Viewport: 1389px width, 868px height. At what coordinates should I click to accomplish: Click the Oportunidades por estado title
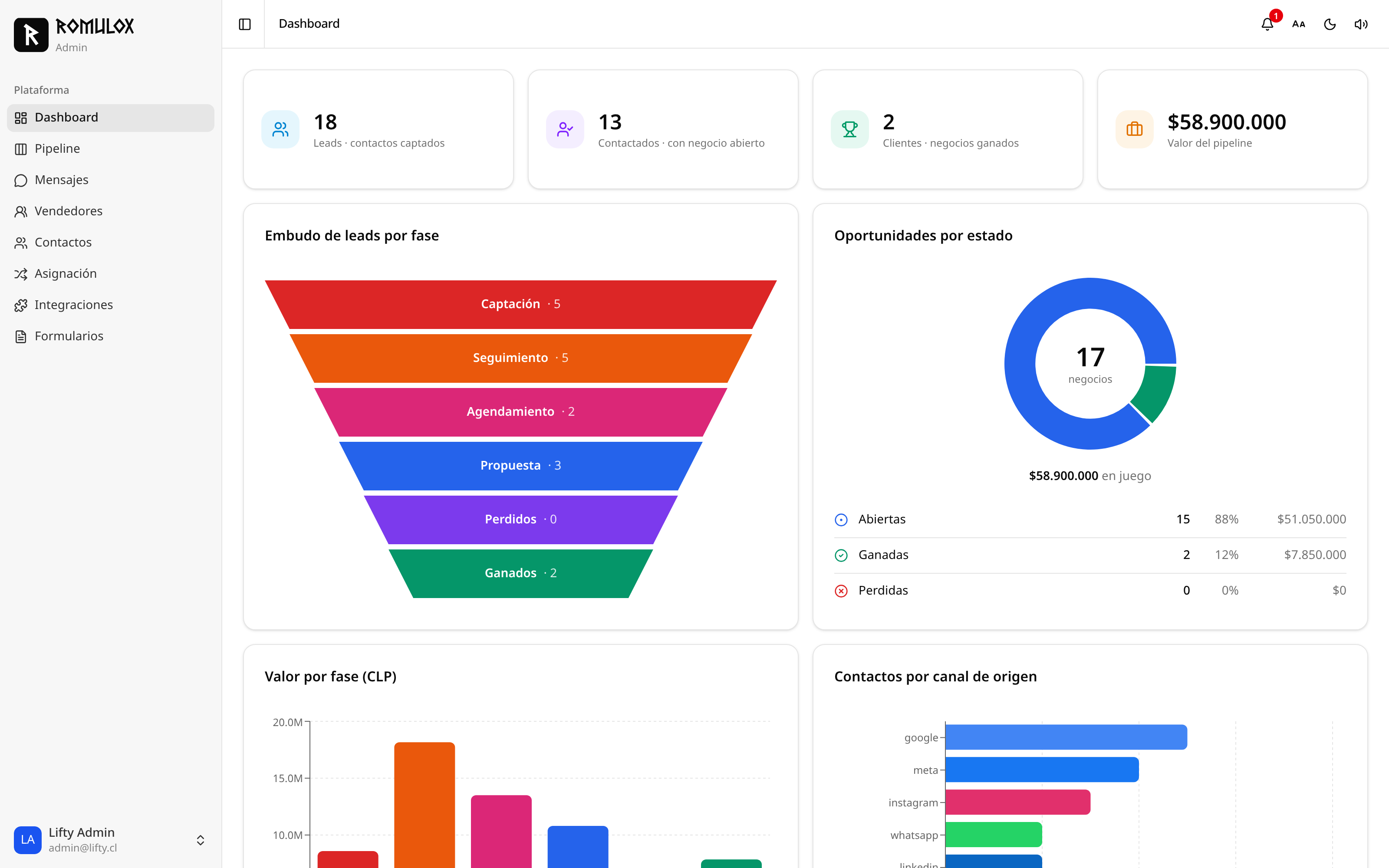click(923, 235)
